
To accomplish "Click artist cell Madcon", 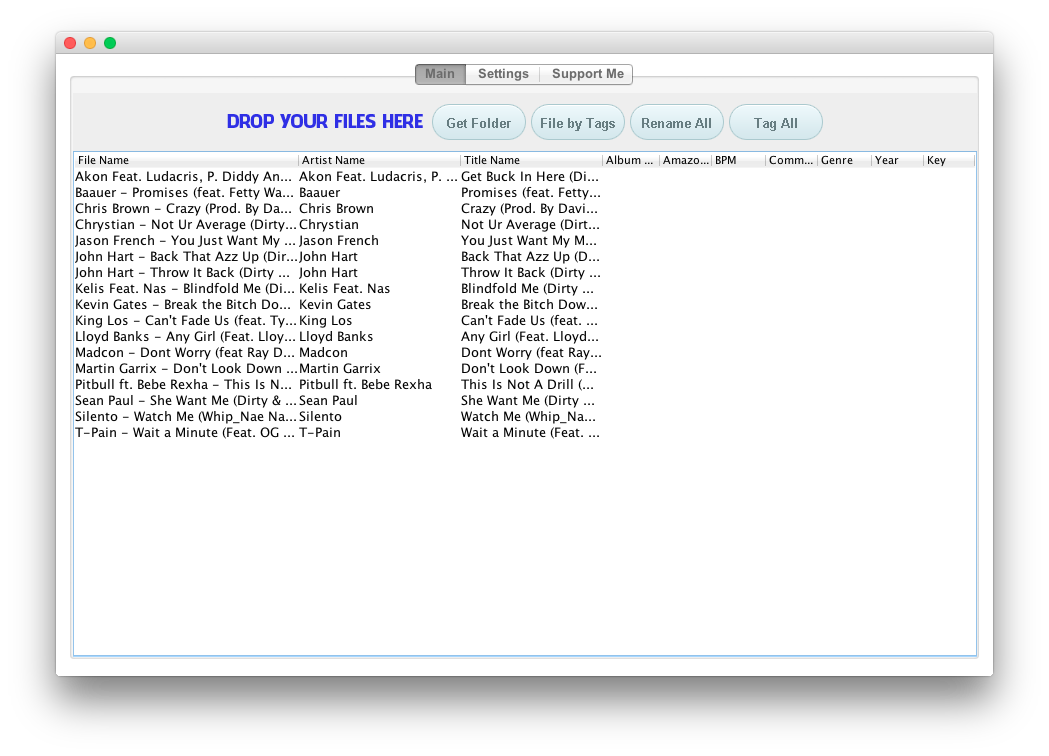I will pyautogui.click(x=379, y=353).
